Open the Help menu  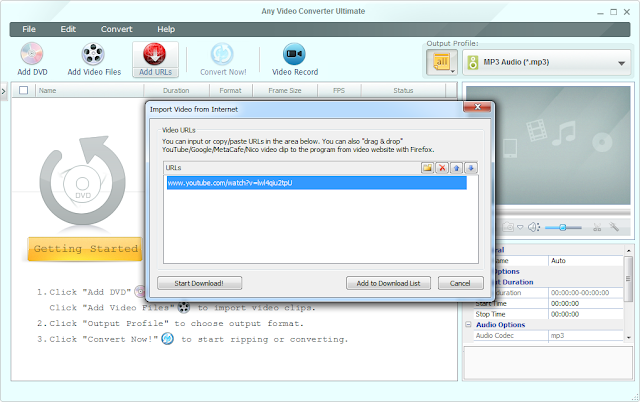[x=166, y=29]
